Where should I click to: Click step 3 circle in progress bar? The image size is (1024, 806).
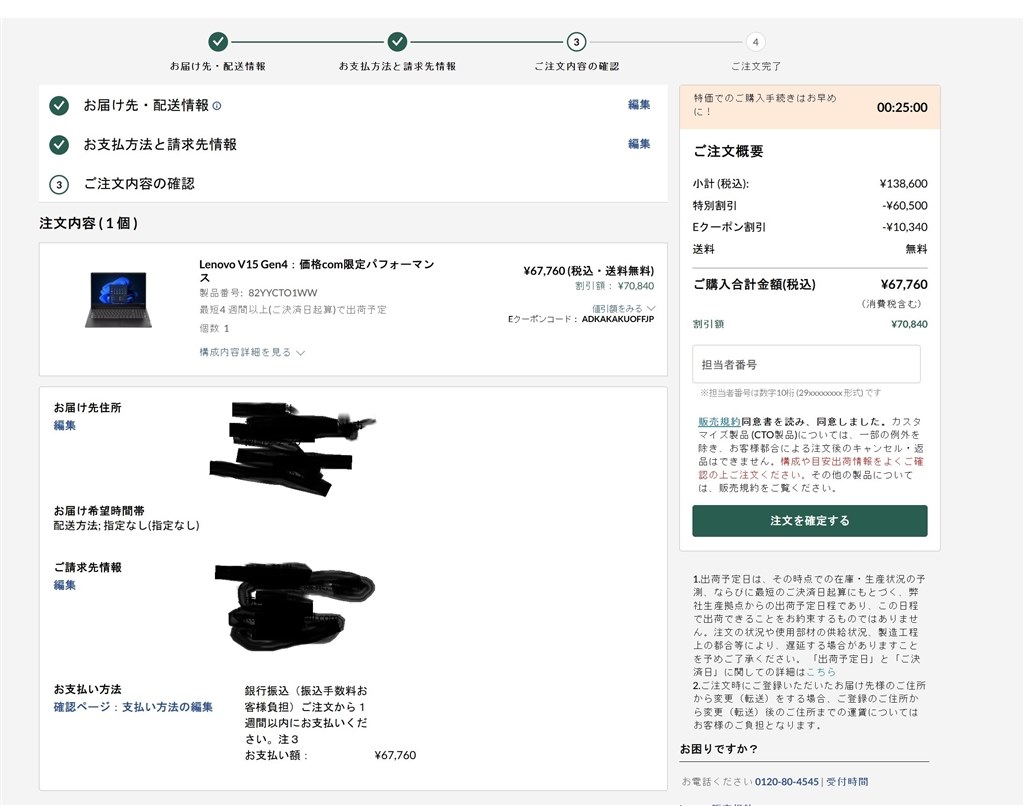[576, 42]
